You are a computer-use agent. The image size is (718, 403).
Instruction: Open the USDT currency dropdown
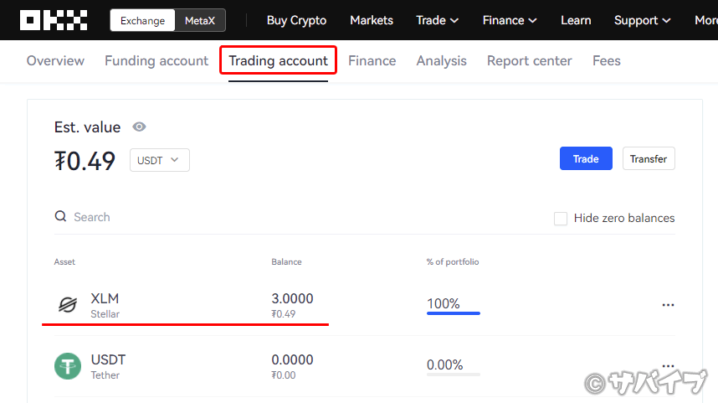click(x=159, y=160)
